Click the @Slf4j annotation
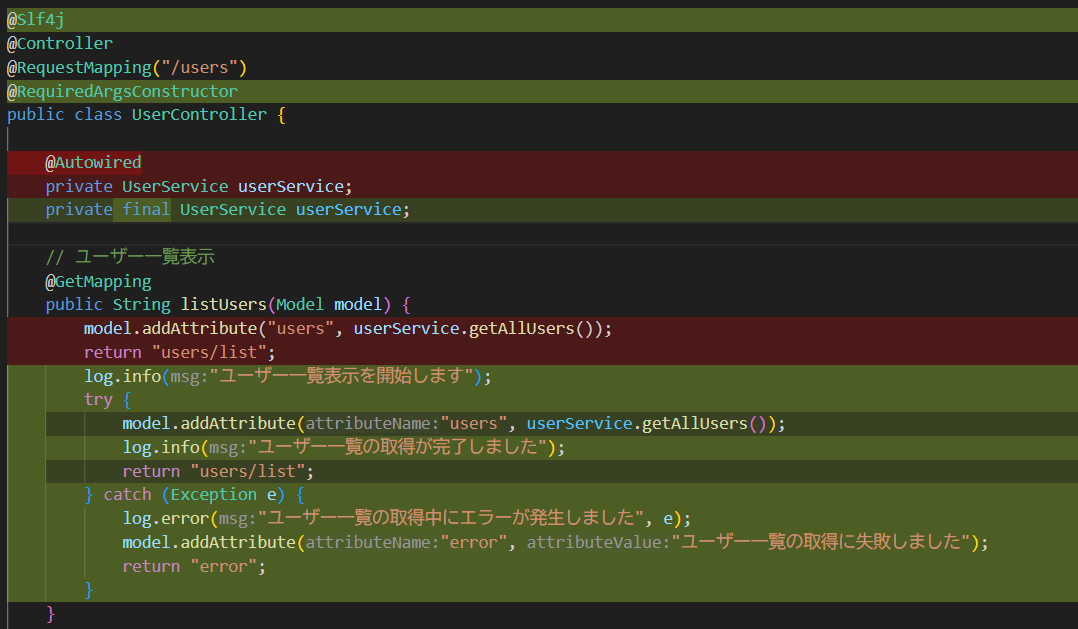 coord(36,20)
